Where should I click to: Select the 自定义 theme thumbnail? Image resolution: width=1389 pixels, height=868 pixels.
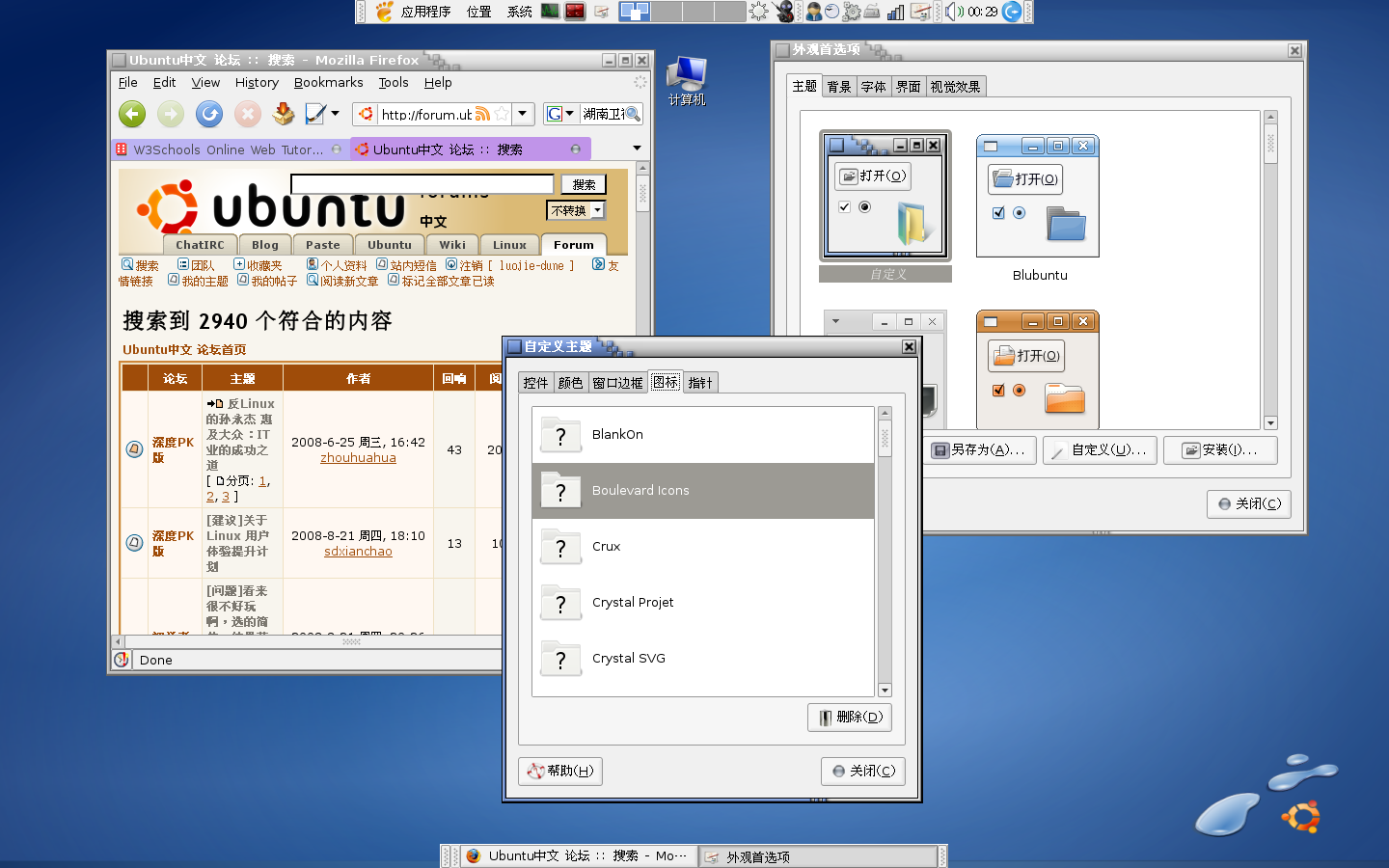885,197
